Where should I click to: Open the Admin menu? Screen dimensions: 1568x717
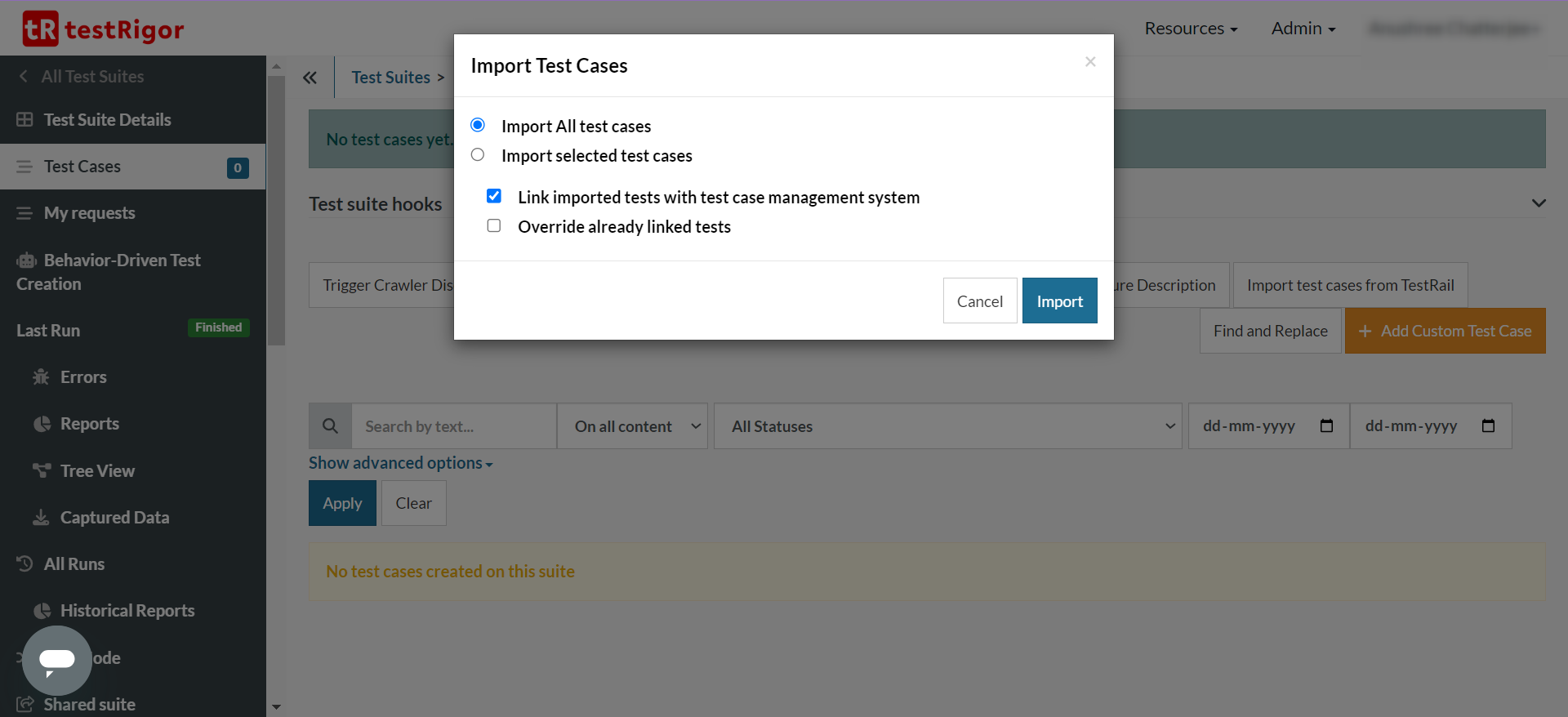tap(1303, 29)
